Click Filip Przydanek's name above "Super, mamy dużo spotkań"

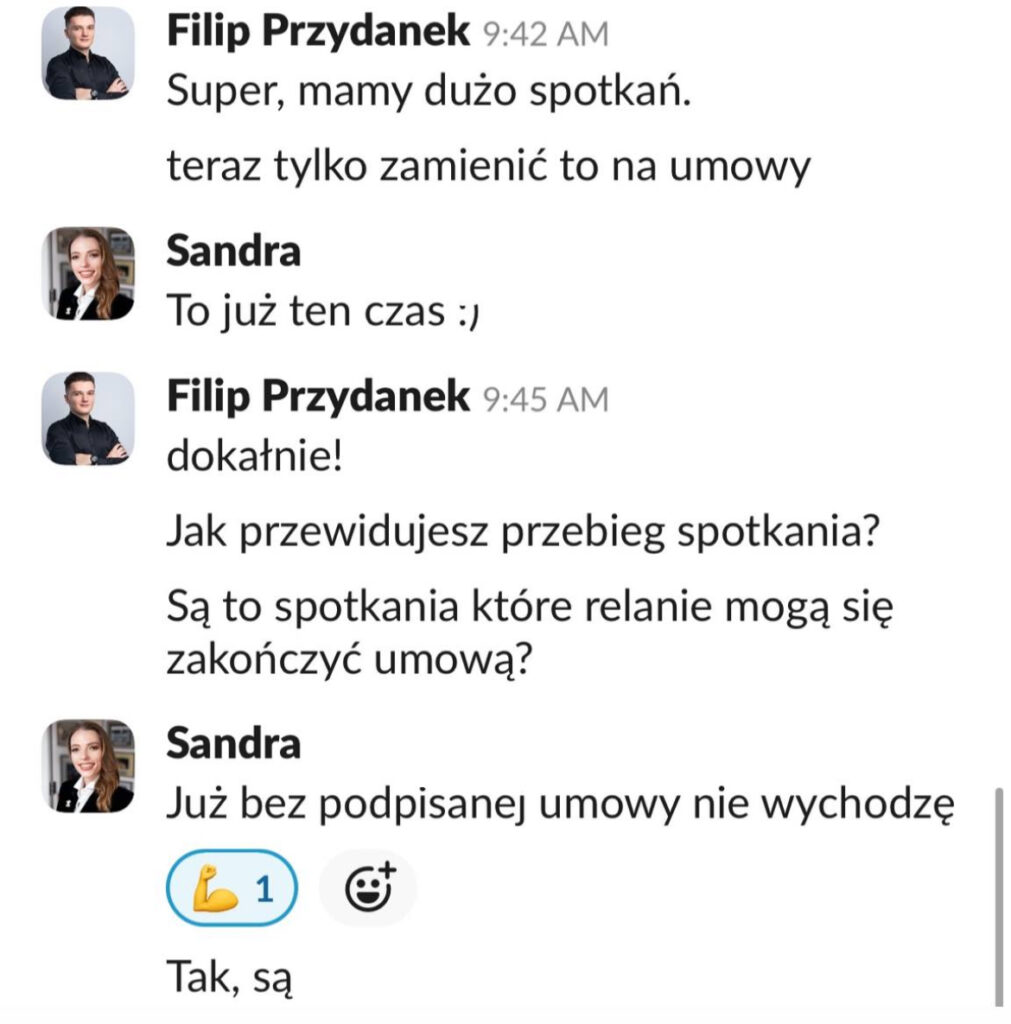tap(318, 32)
